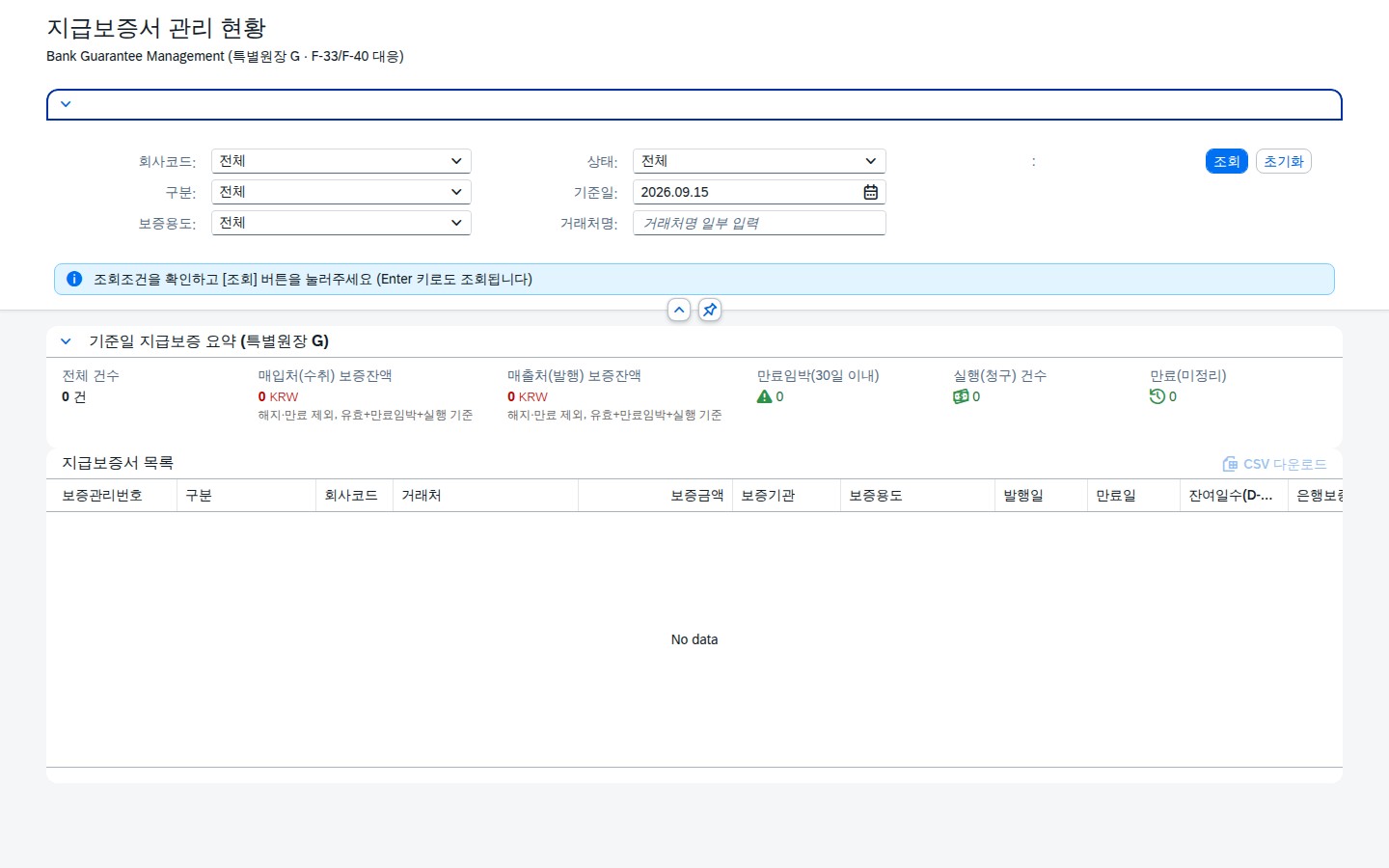Click the 보증금액 column header
The height and width of the screenshot is (868, 1389).
pos(656,496)
